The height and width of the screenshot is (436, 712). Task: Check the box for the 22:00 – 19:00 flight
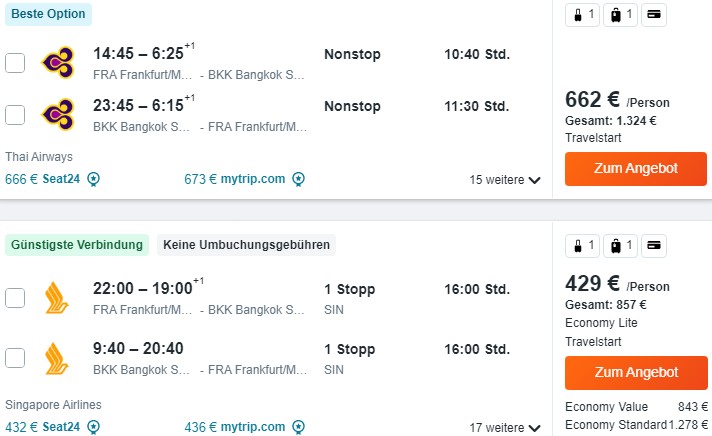click(15, 298)
